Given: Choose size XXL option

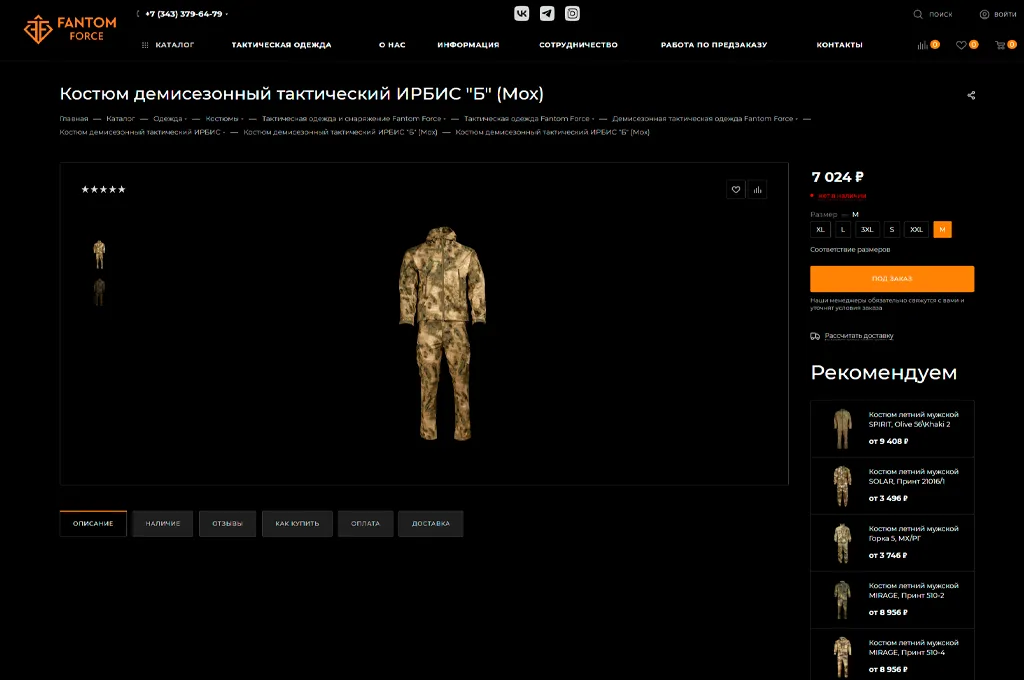Looking at the screenshot, I should (916, 230).
